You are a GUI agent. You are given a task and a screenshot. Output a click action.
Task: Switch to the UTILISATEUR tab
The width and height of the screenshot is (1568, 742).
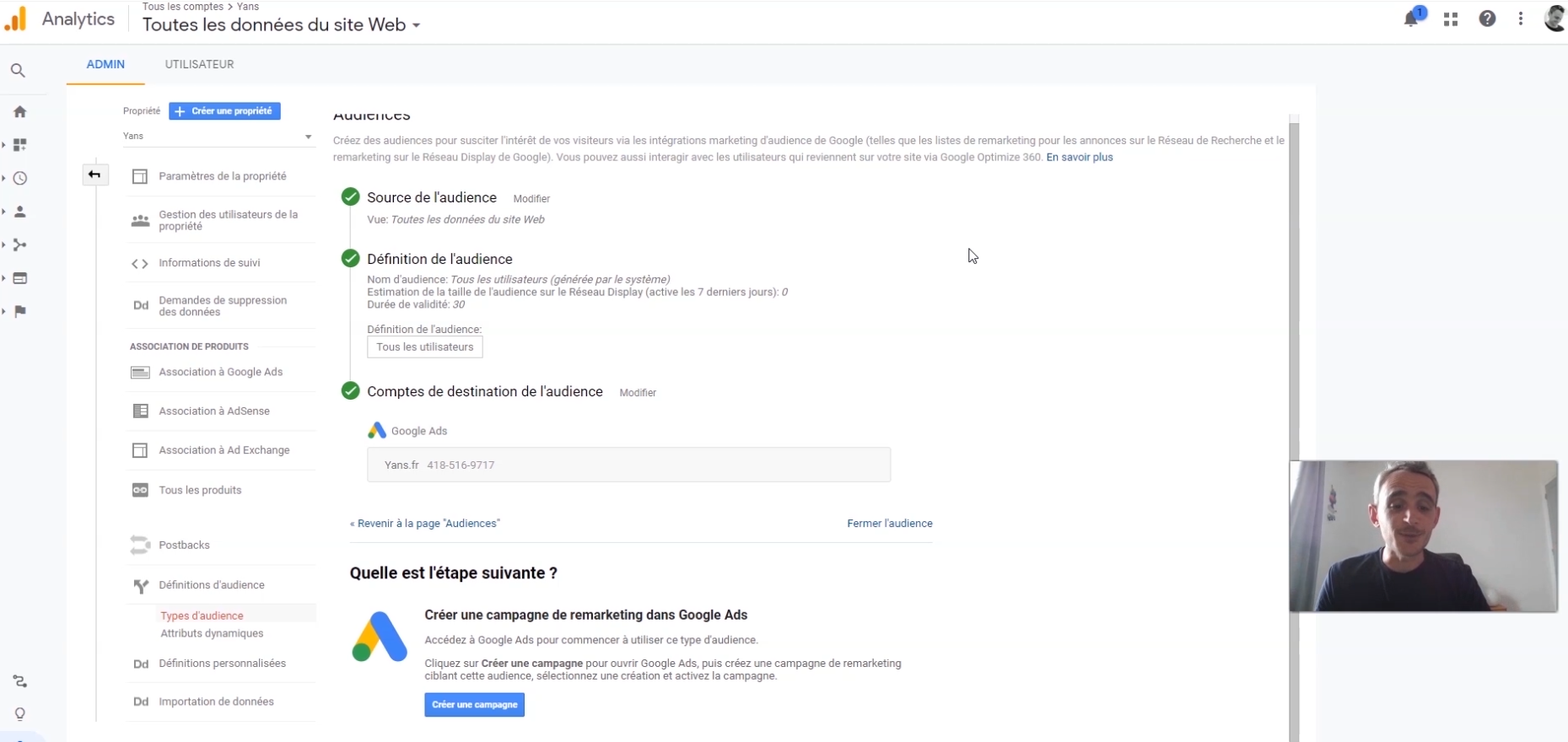(199, 64)
